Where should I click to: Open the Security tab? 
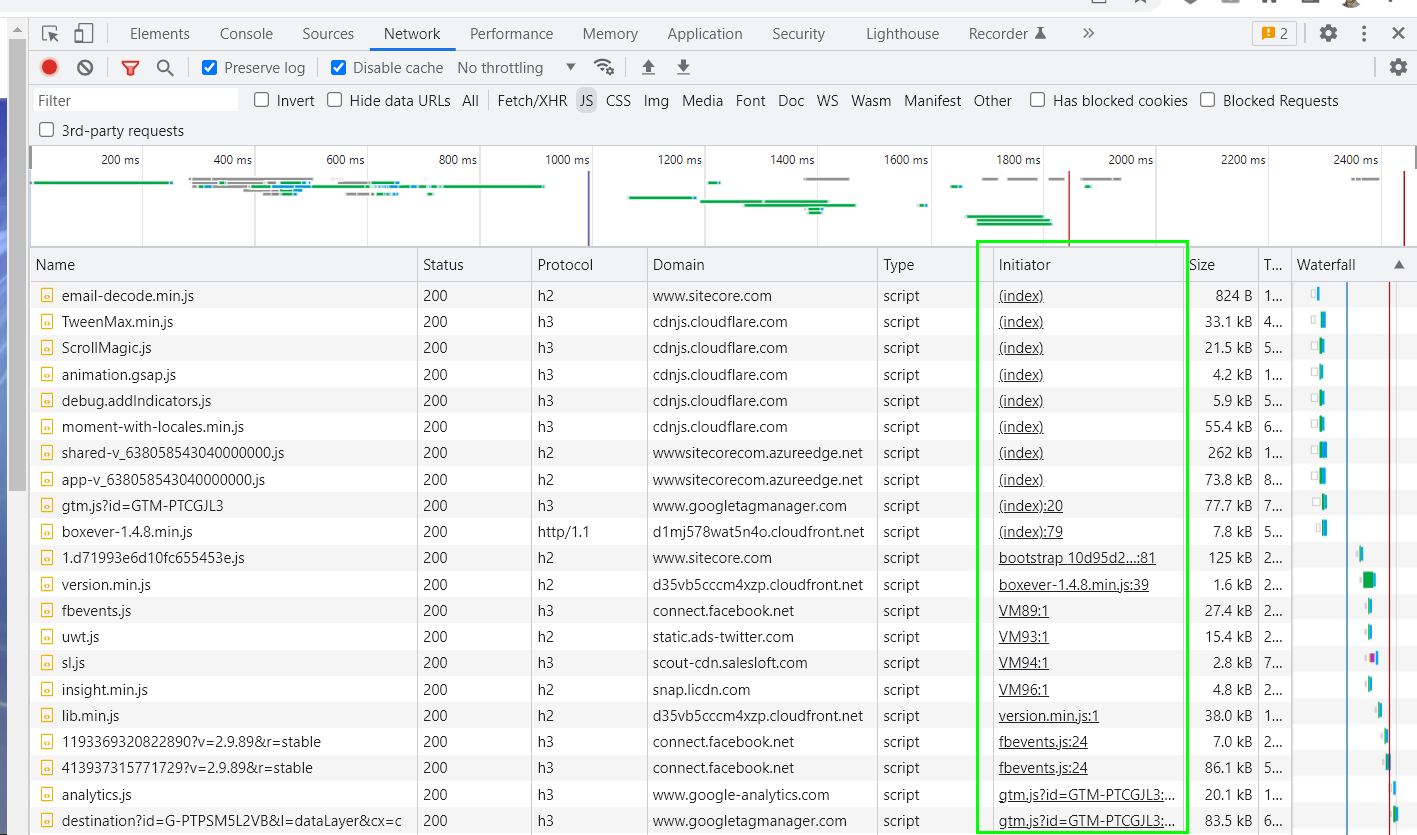point(798,34)
